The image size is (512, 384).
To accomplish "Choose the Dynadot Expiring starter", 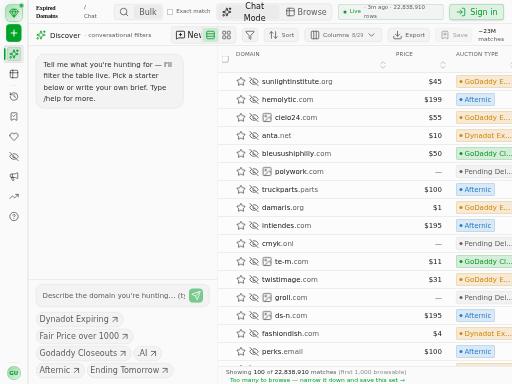I will (x=79, y=319).
